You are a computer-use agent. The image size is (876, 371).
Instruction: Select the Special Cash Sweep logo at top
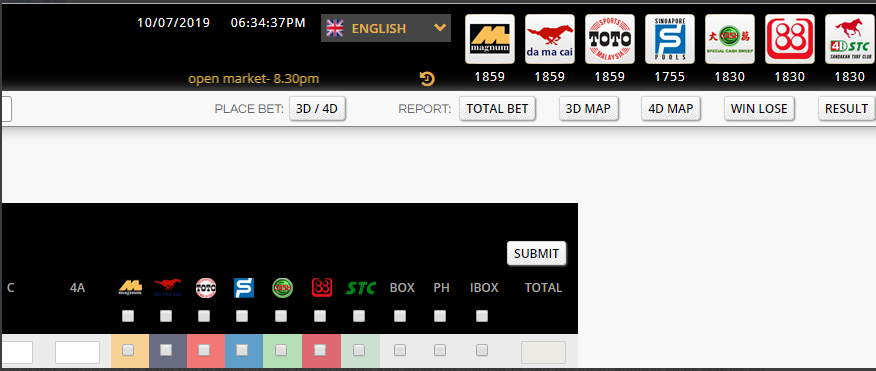coord(730,39)
